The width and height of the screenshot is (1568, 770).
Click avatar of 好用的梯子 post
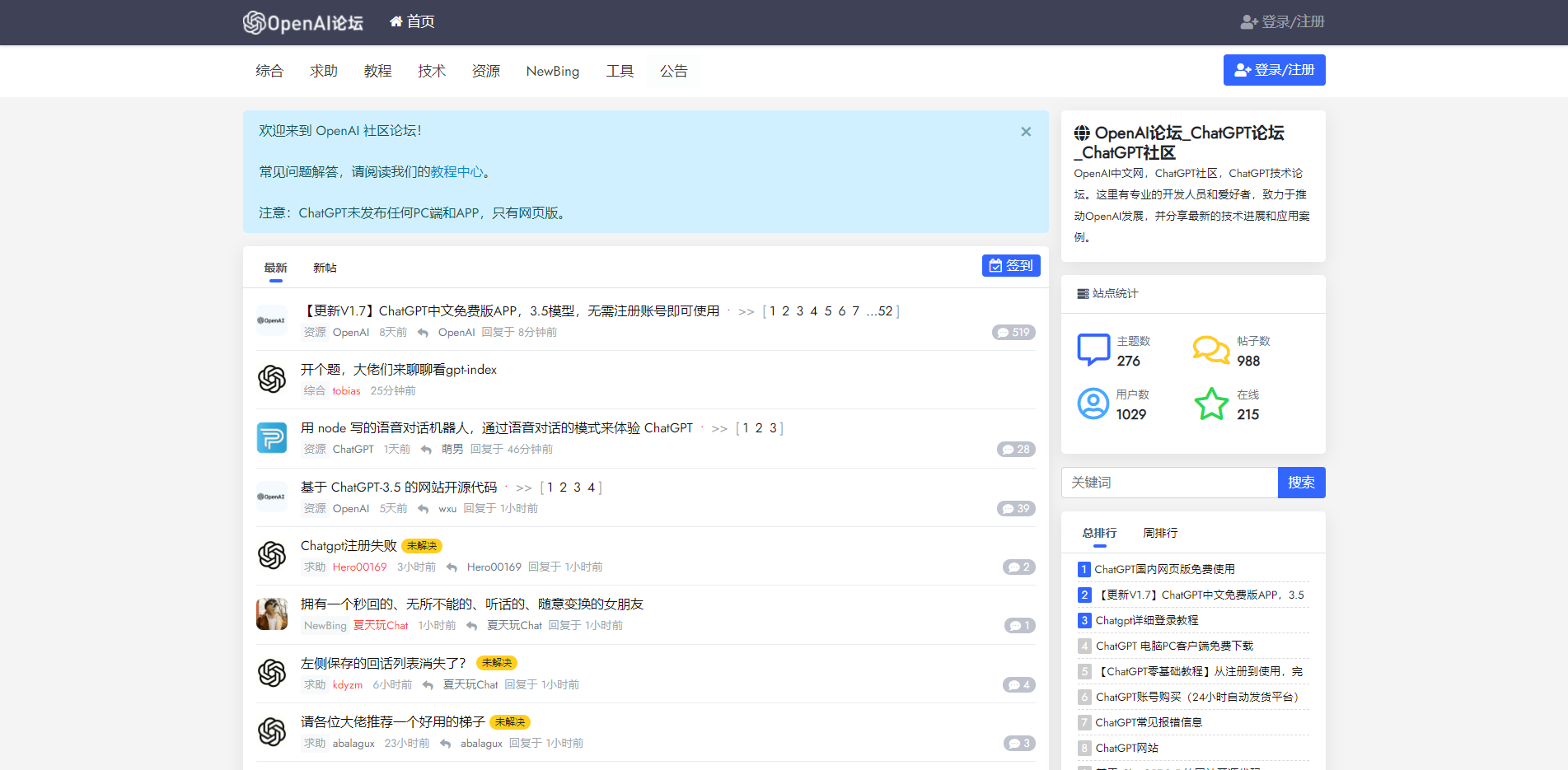coord(272,731)
